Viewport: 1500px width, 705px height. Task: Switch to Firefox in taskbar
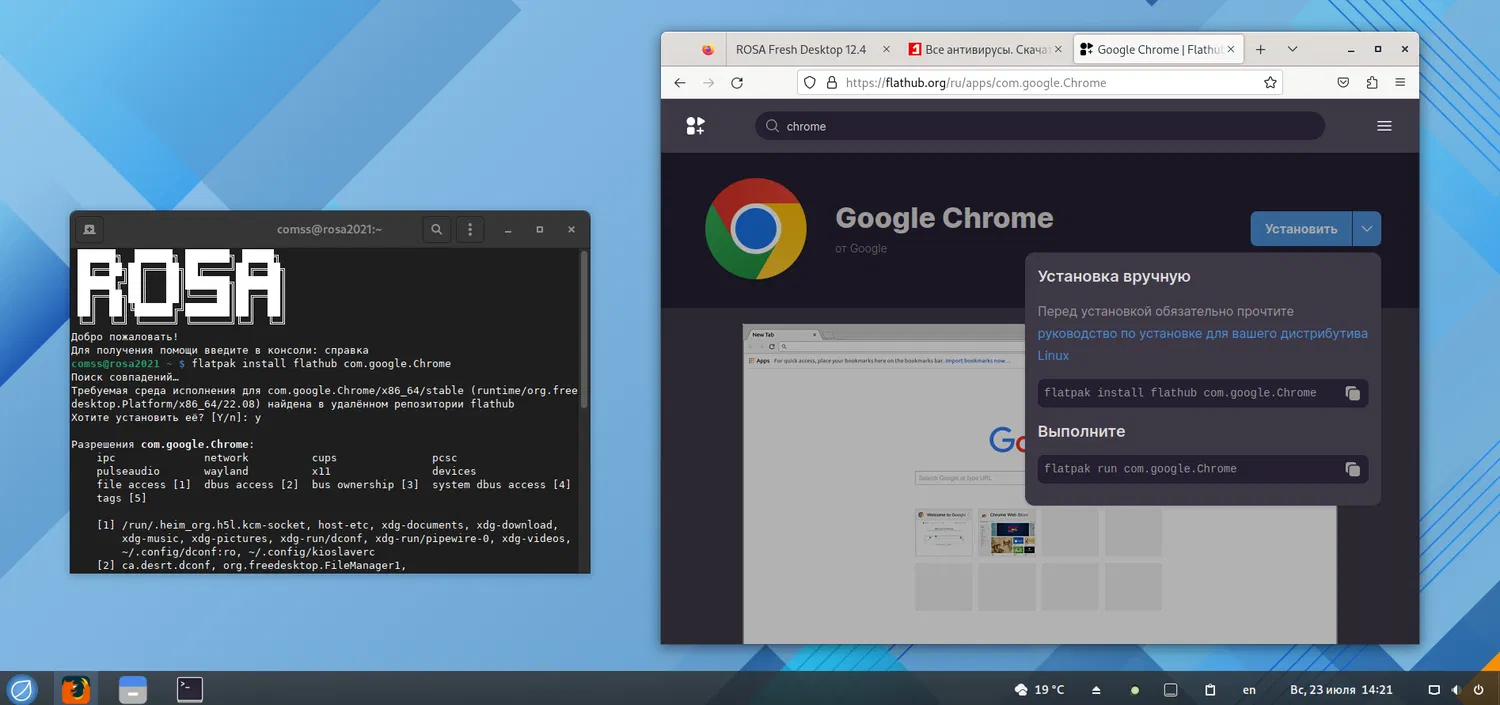(75, 689)
